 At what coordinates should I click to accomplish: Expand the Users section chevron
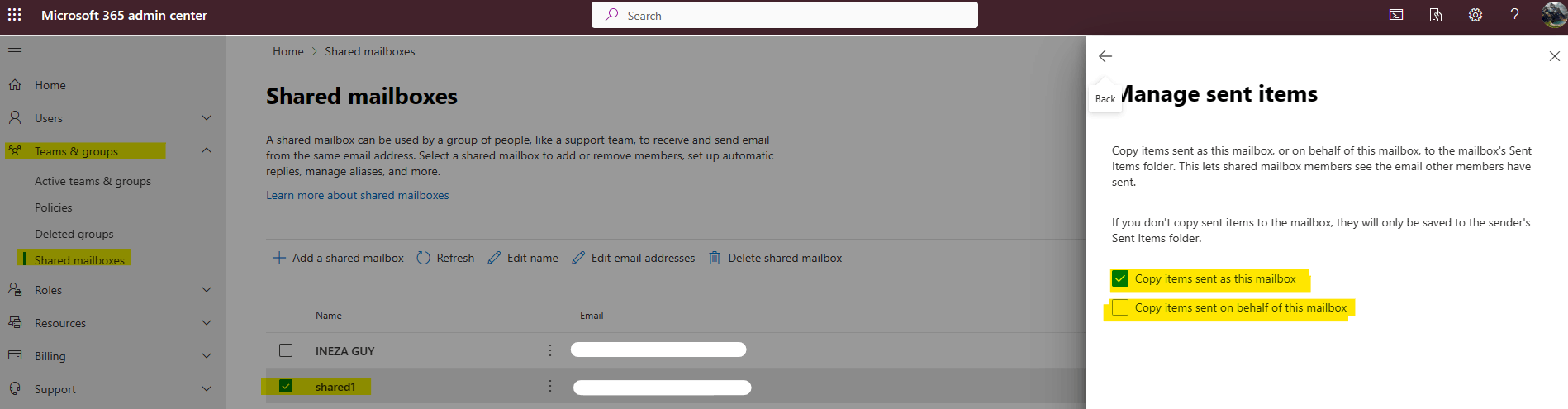pyautogui.click(x=207, y=117)
